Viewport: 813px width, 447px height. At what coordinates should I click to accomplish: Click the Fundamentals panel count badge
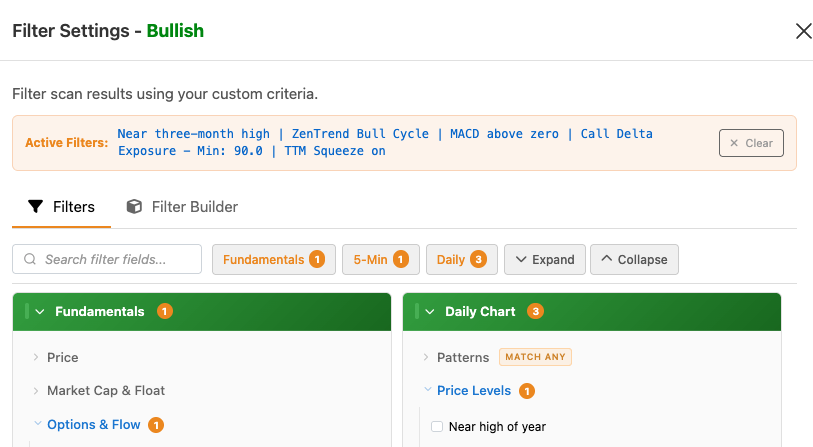(x=165, y=312)
